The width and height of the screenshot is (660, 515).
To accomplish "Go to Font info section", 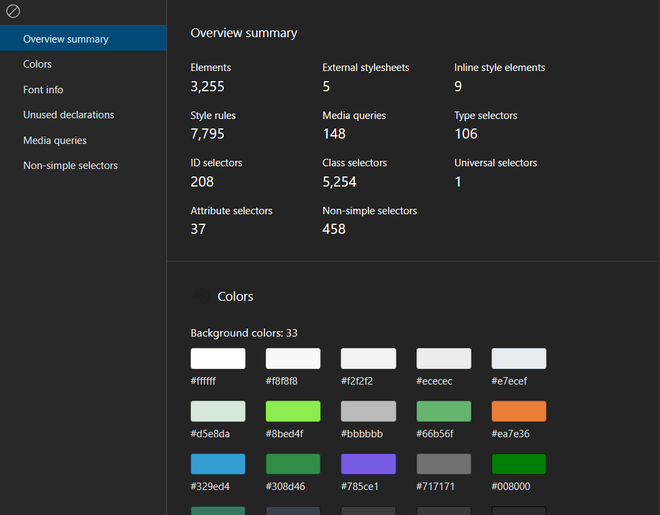I will (43, 90).
